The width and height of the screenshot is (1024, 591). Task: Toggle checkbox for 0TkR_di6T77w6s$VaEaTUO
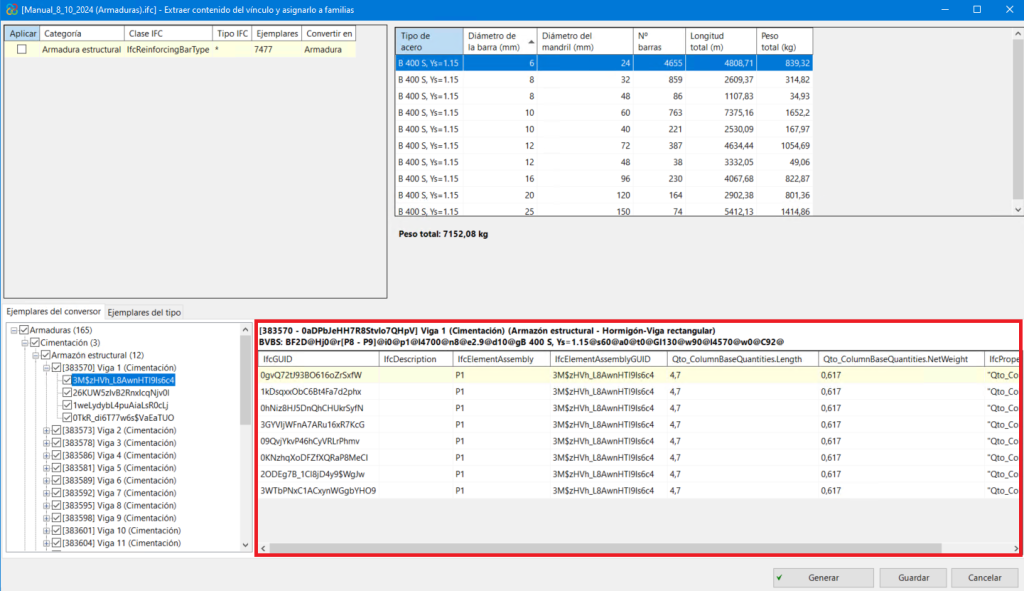67,417
